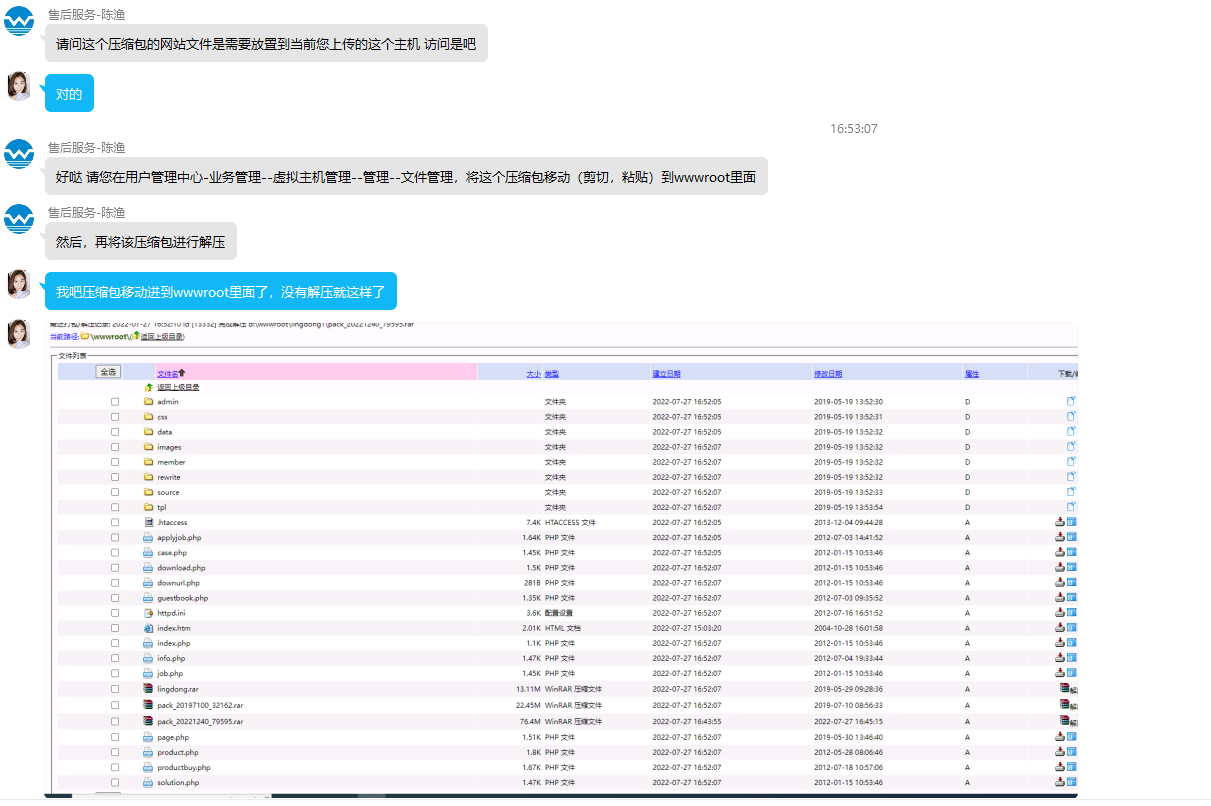Image resolution: width=1211 pixels, height=806 pixels.
Task: Click the download icon for .htaccess row
Action: pos(1060,522)
